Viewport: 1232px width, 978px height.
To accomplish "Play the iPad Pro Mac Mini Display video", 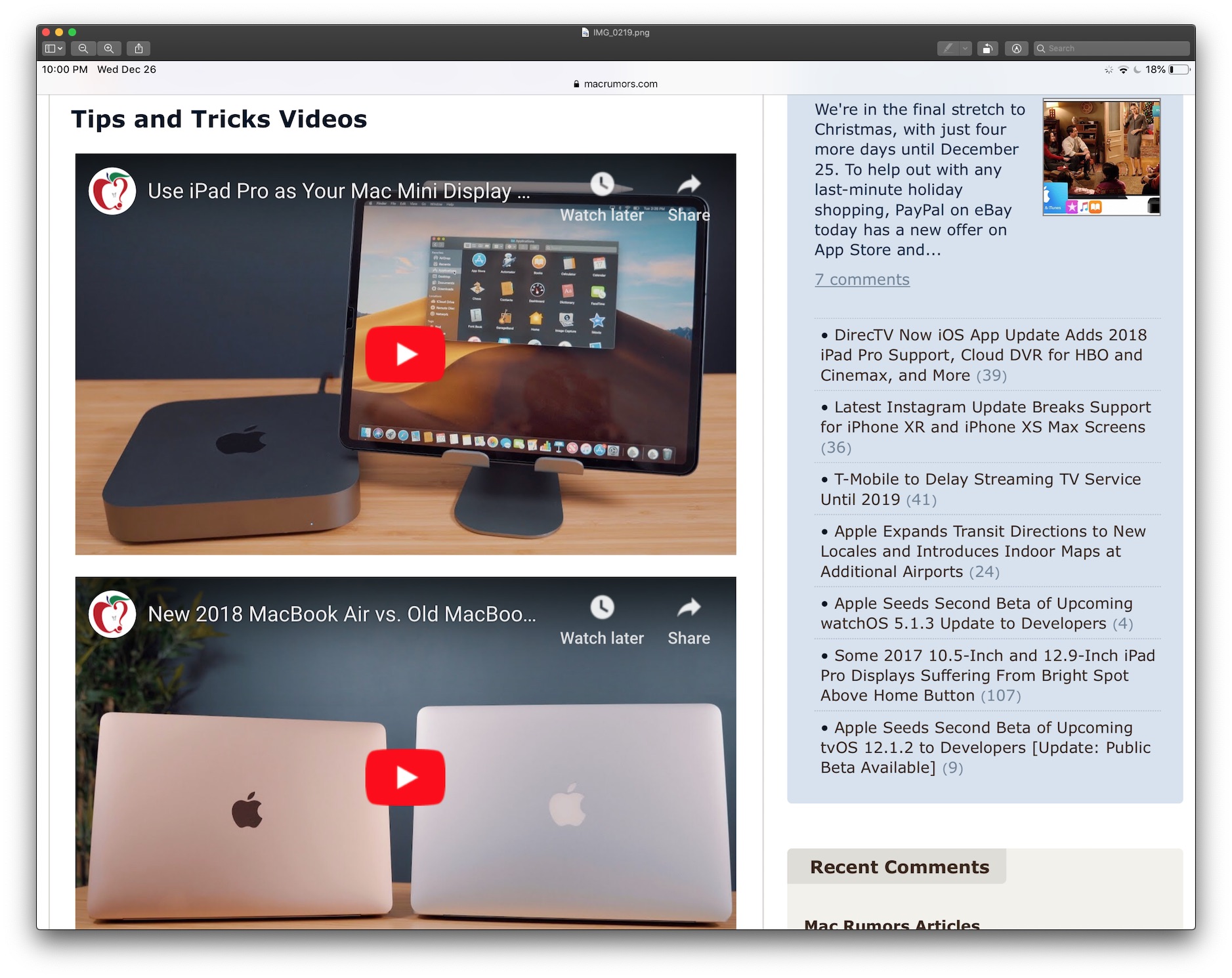I will [406, 354].
